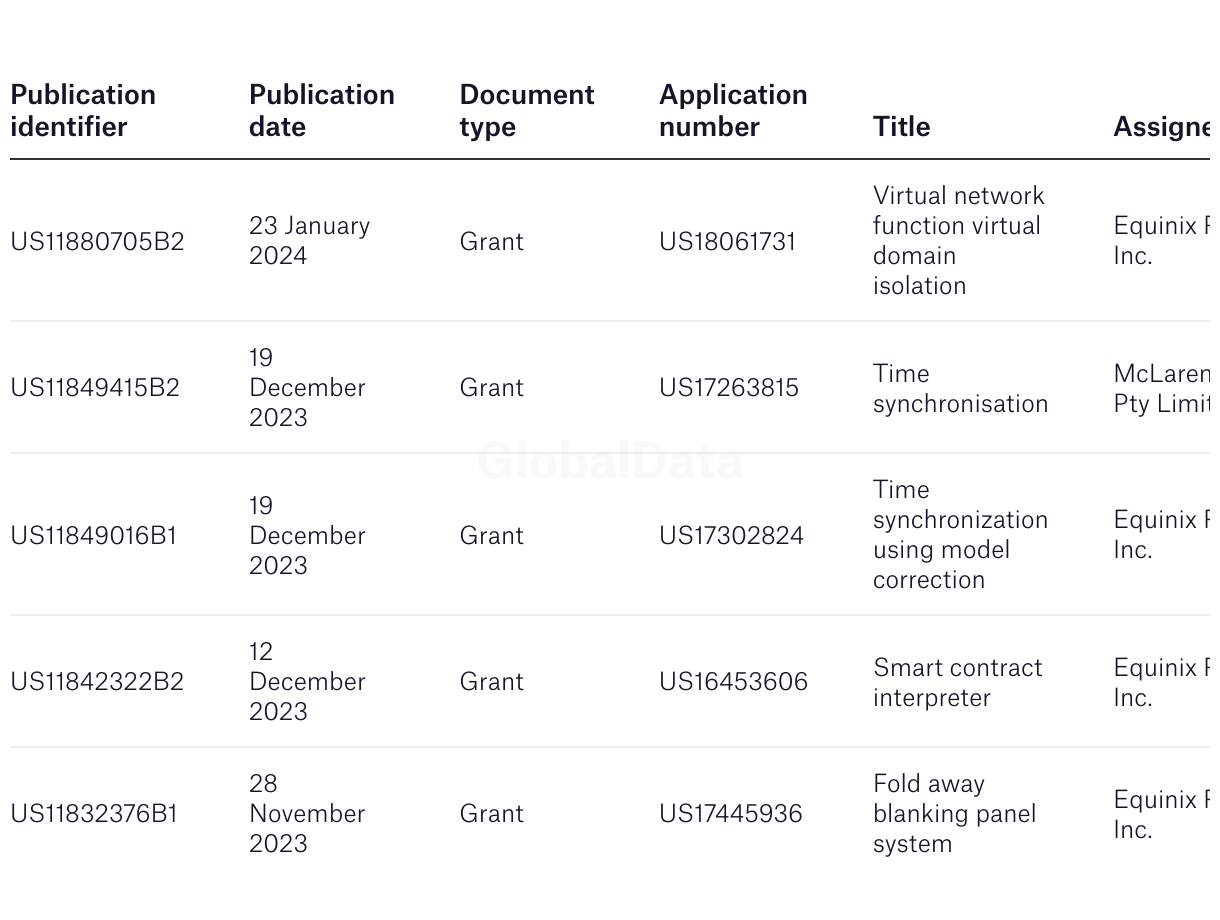Viewport: 1220px width, 920px height.
Task: Click the 23 January 2024 date cell
Action: [310, 240]
